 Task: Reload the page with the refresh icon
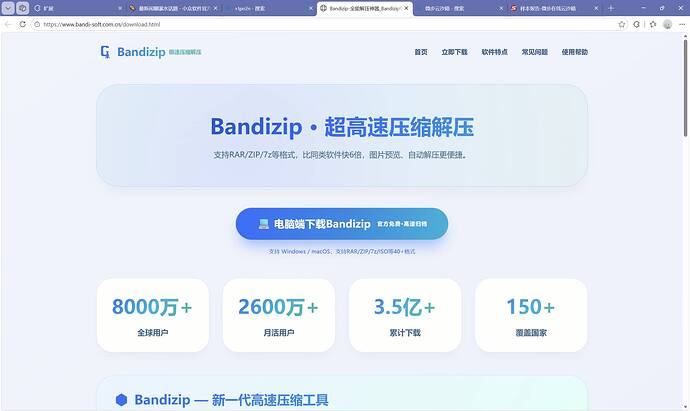(x=22, y=24)
